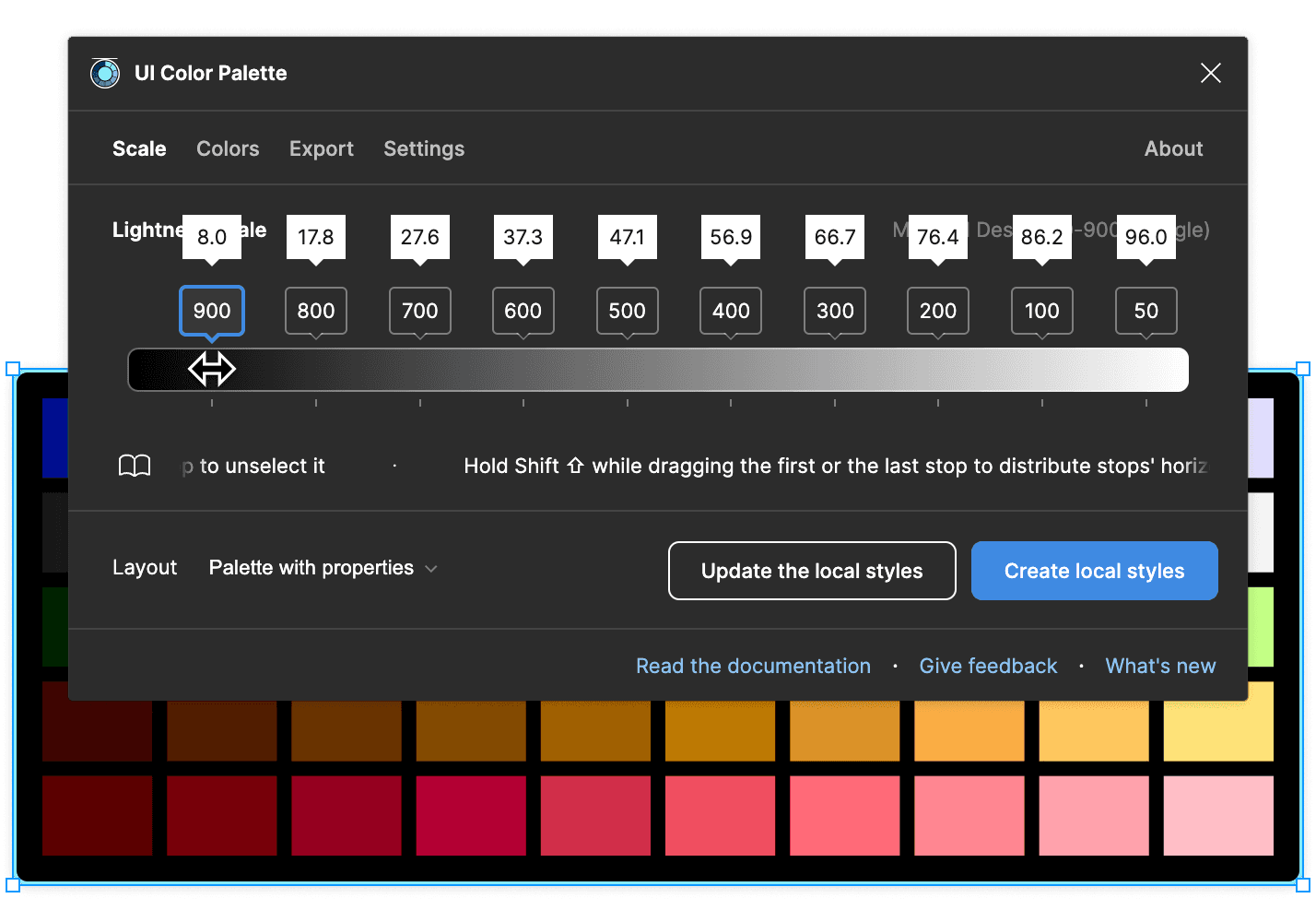The width and height of the screenshot is (1316, 922).
Task: Open What's new
Action: coord(1159,666)
